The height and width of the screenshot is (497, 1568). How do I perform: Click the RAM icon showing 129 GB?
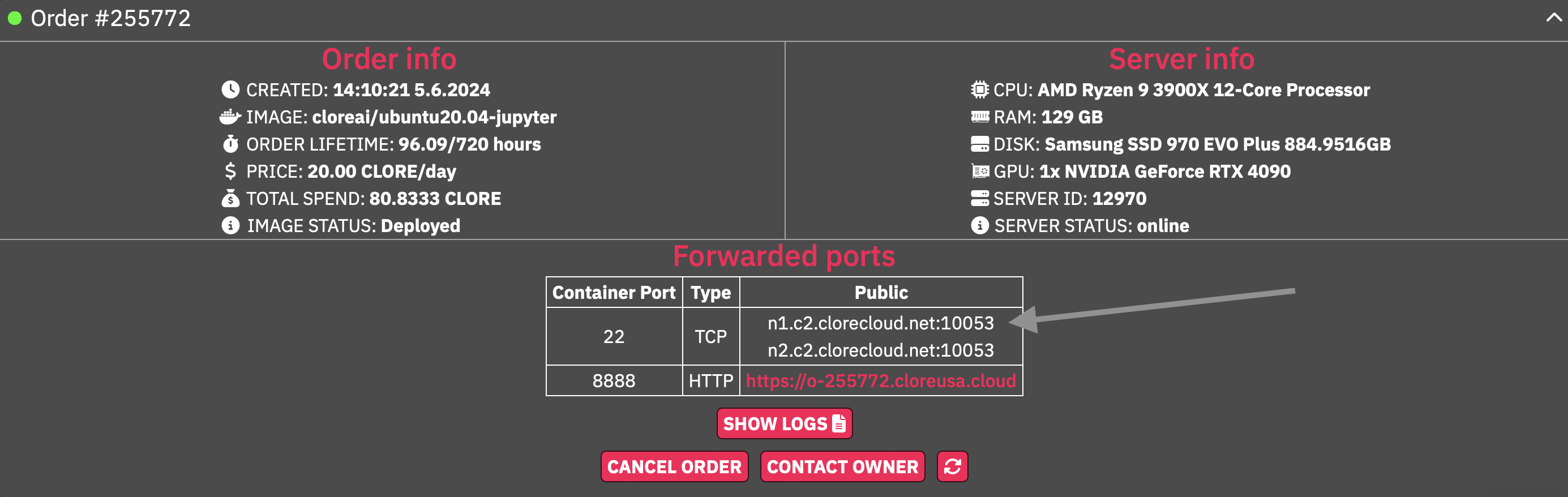[980, 117]
